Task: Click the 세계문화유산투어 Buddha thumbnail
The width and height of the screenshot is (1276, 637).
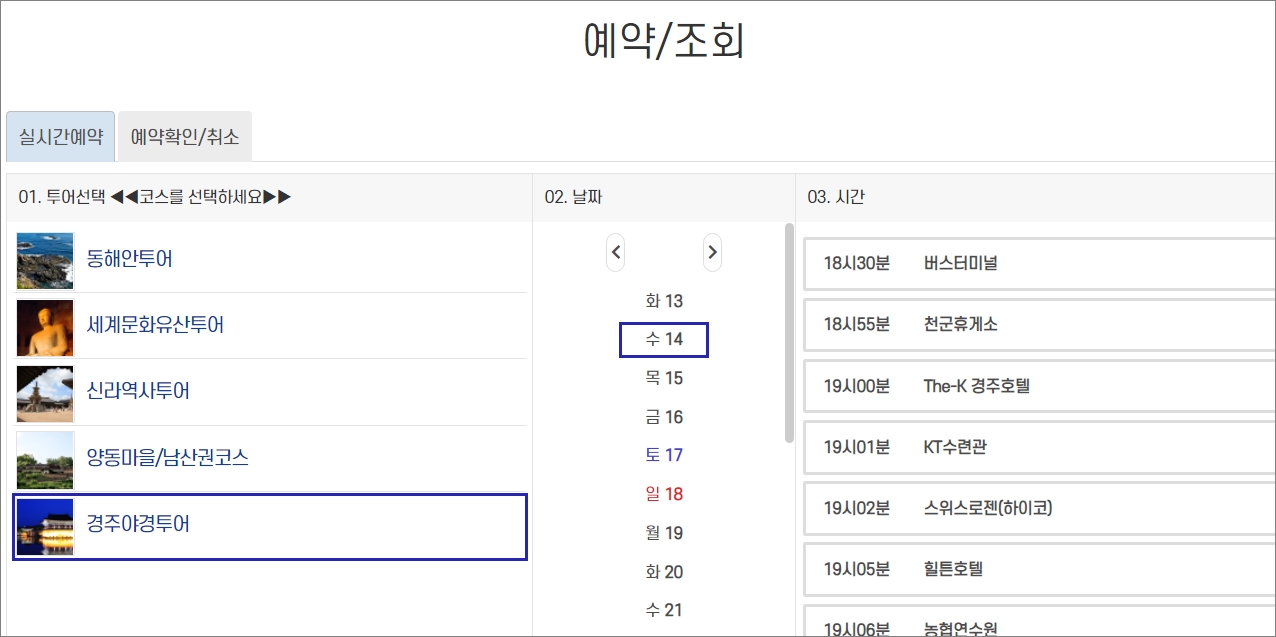Action: [44, 326]
